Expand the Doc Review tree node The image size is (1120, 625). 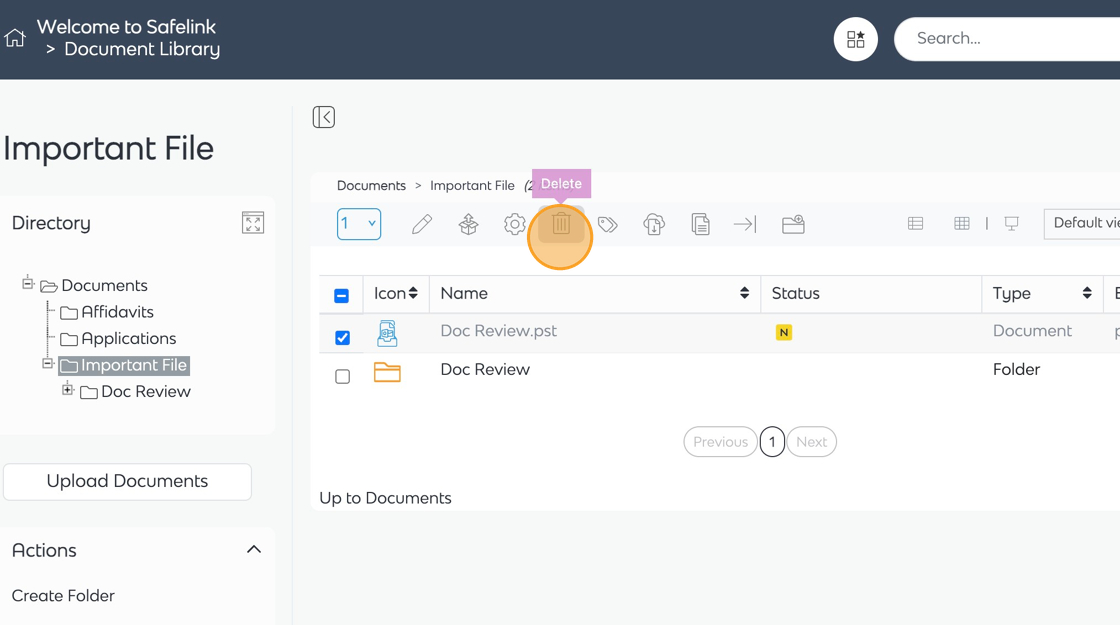pos(68,389)
